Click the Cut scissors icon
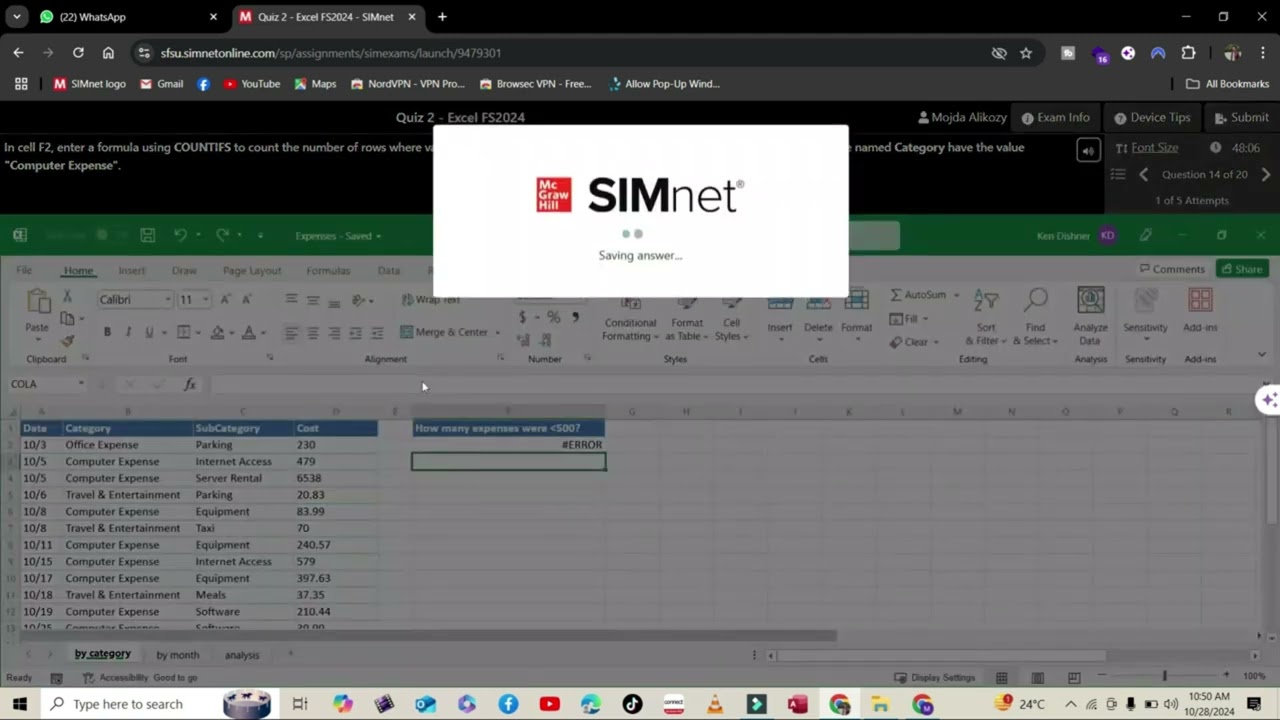 pyautogui.click(x=67, y=297)
